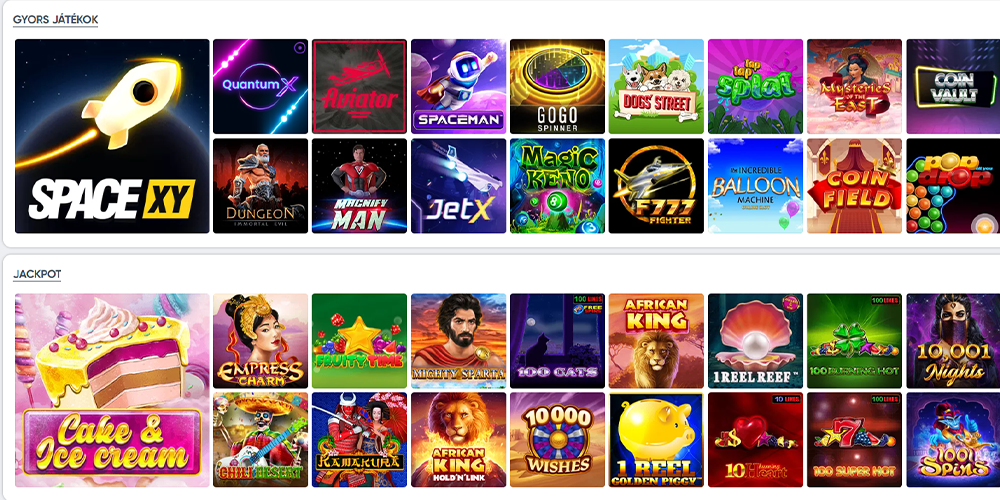This screenshot has width=1000, height=500.
Task: Open the 10000 Wishes slot
Action: 557,439
